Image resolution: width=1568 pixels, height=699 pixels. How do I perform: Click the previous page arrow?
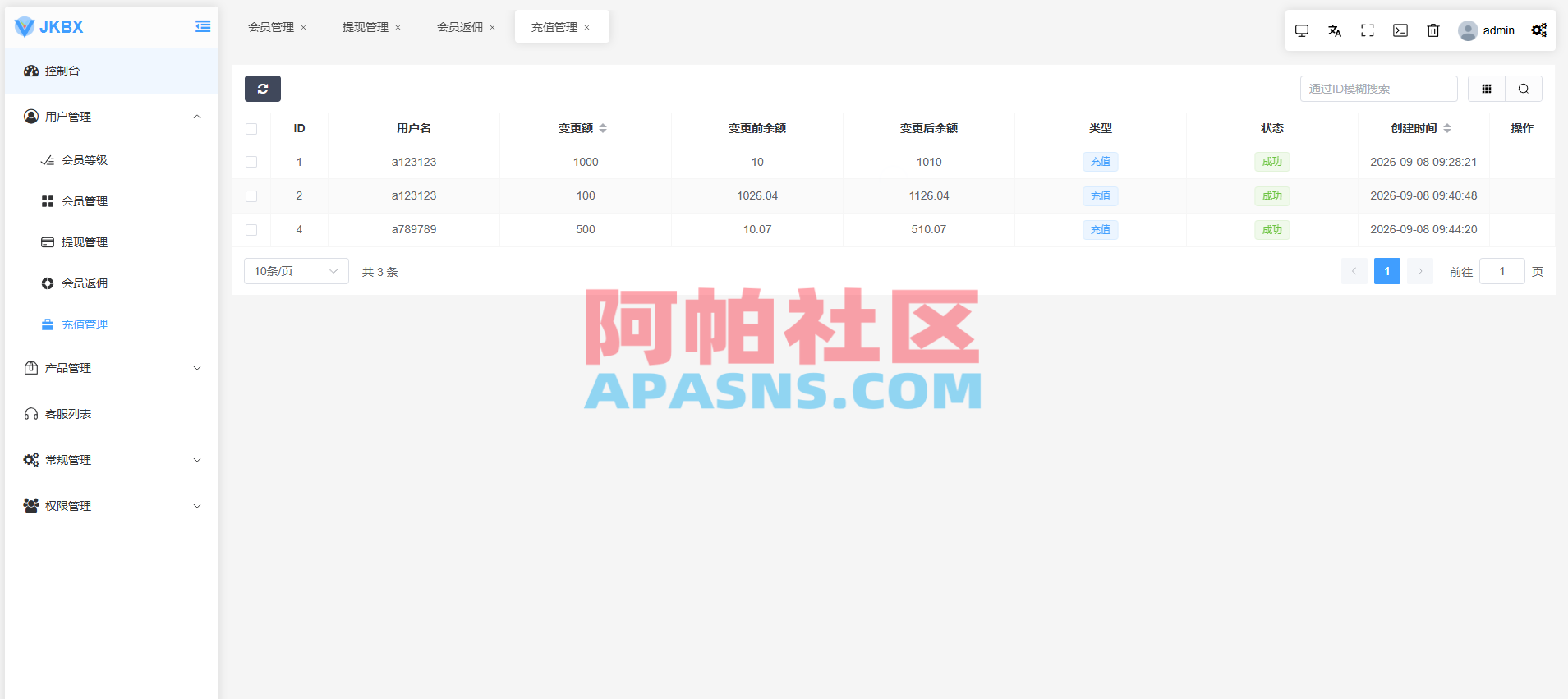click(x=1354, y=271)
